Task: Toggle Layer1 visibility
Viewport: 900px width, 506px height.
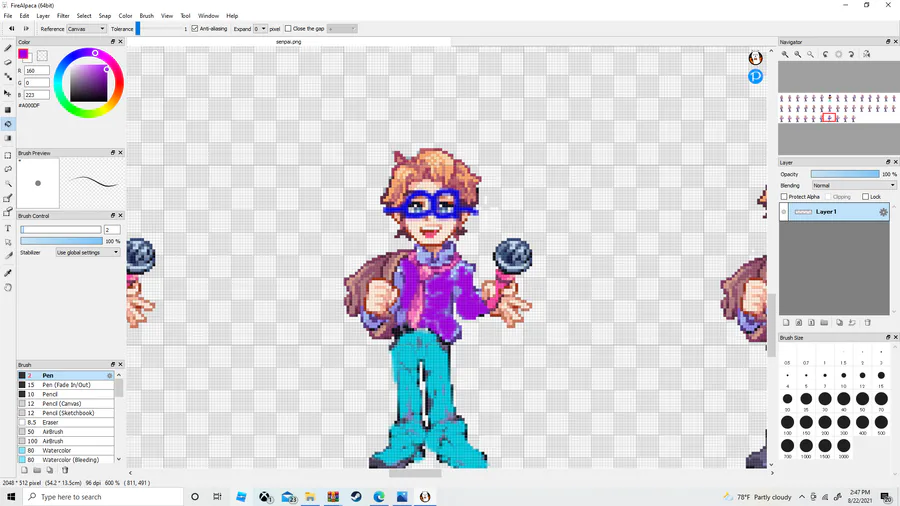Action: [783, 212]
